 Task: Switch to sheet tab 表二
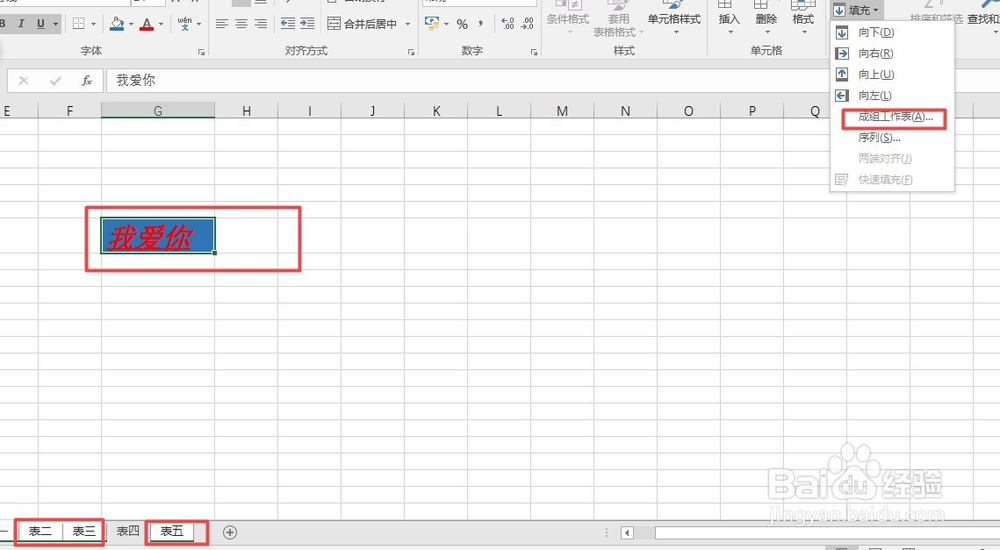(40, 531)
